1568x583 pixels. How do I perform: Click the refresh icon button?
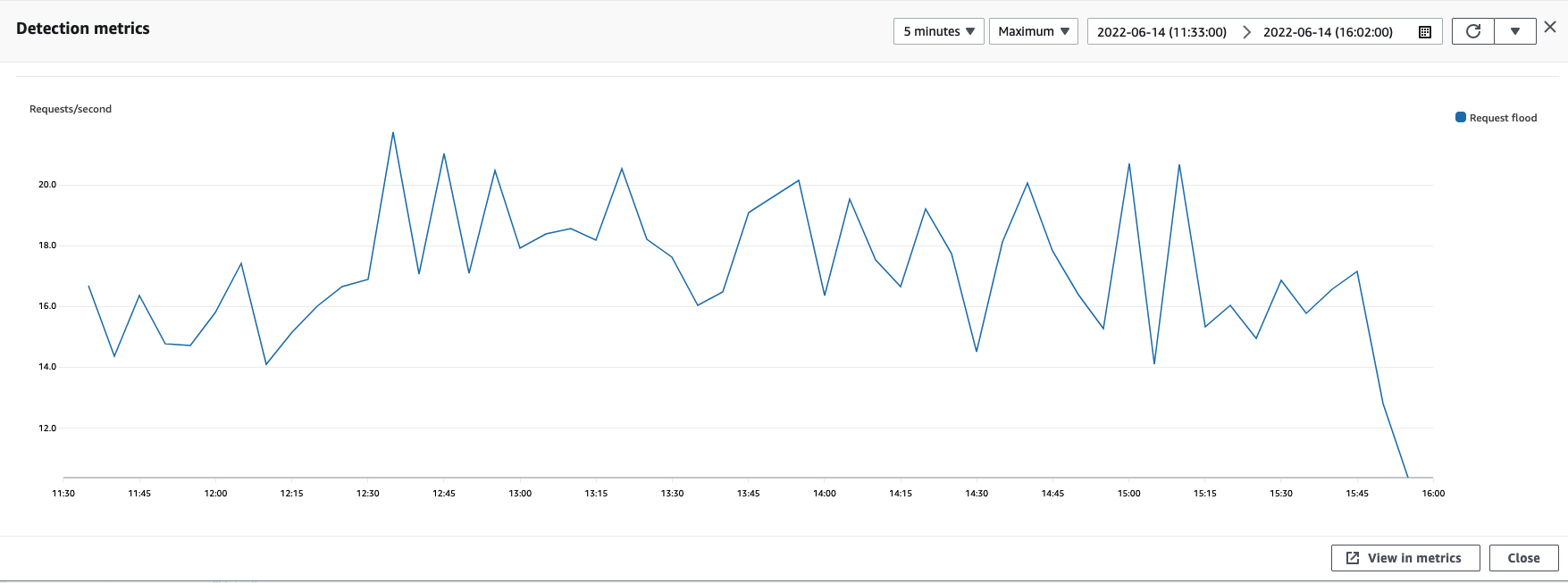1472,31
